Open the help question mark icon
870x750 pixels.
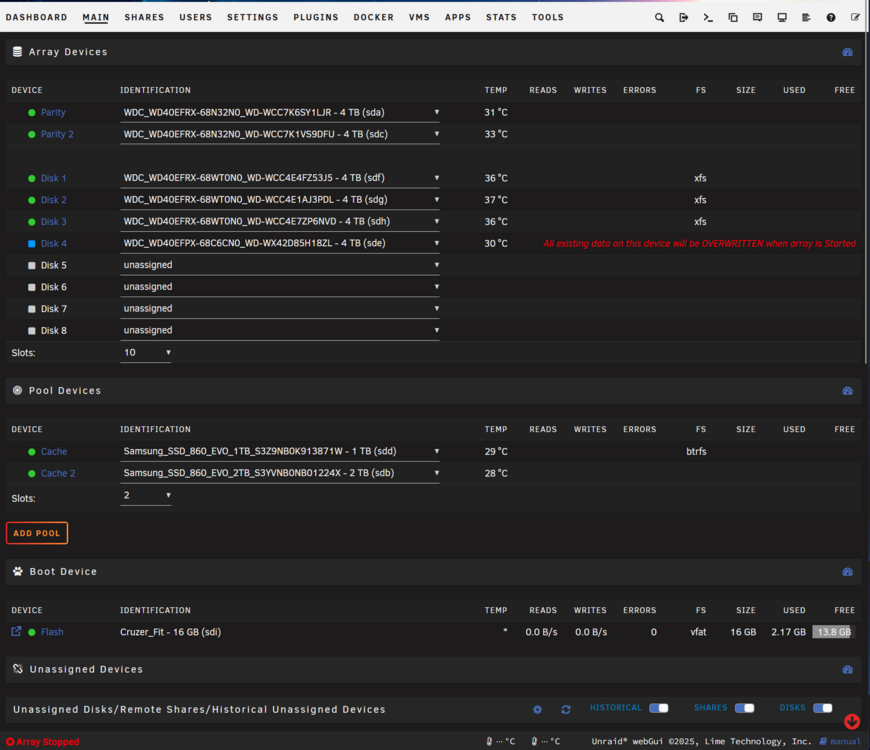point(831,17)
